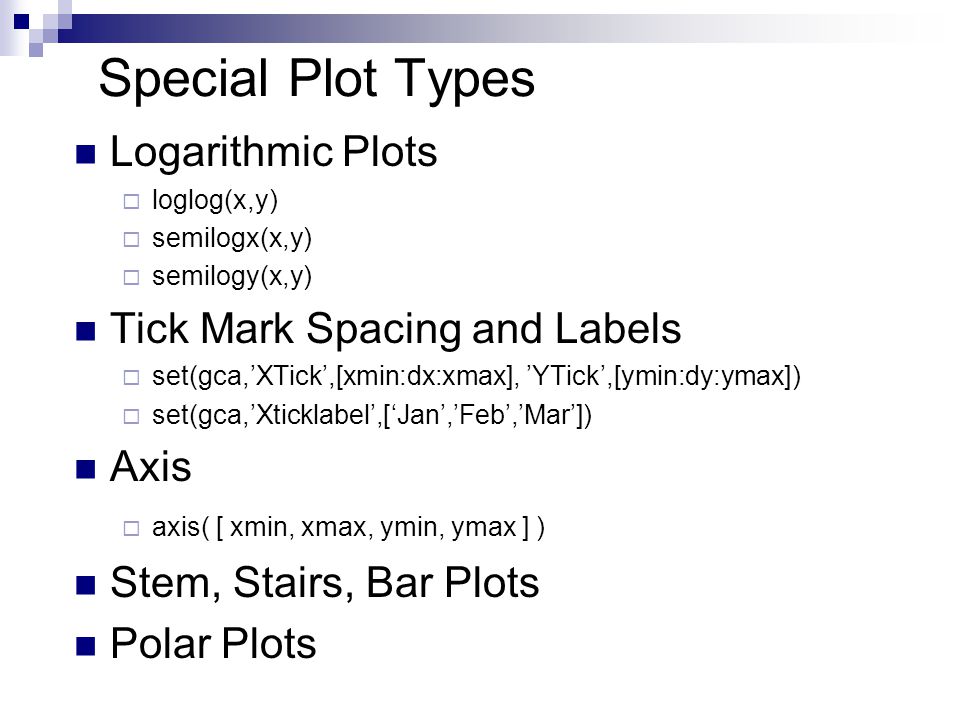This screenshot has width=960, height=720.
Task: Click the blue bullet beside Axis
Action: click(86, 469)
